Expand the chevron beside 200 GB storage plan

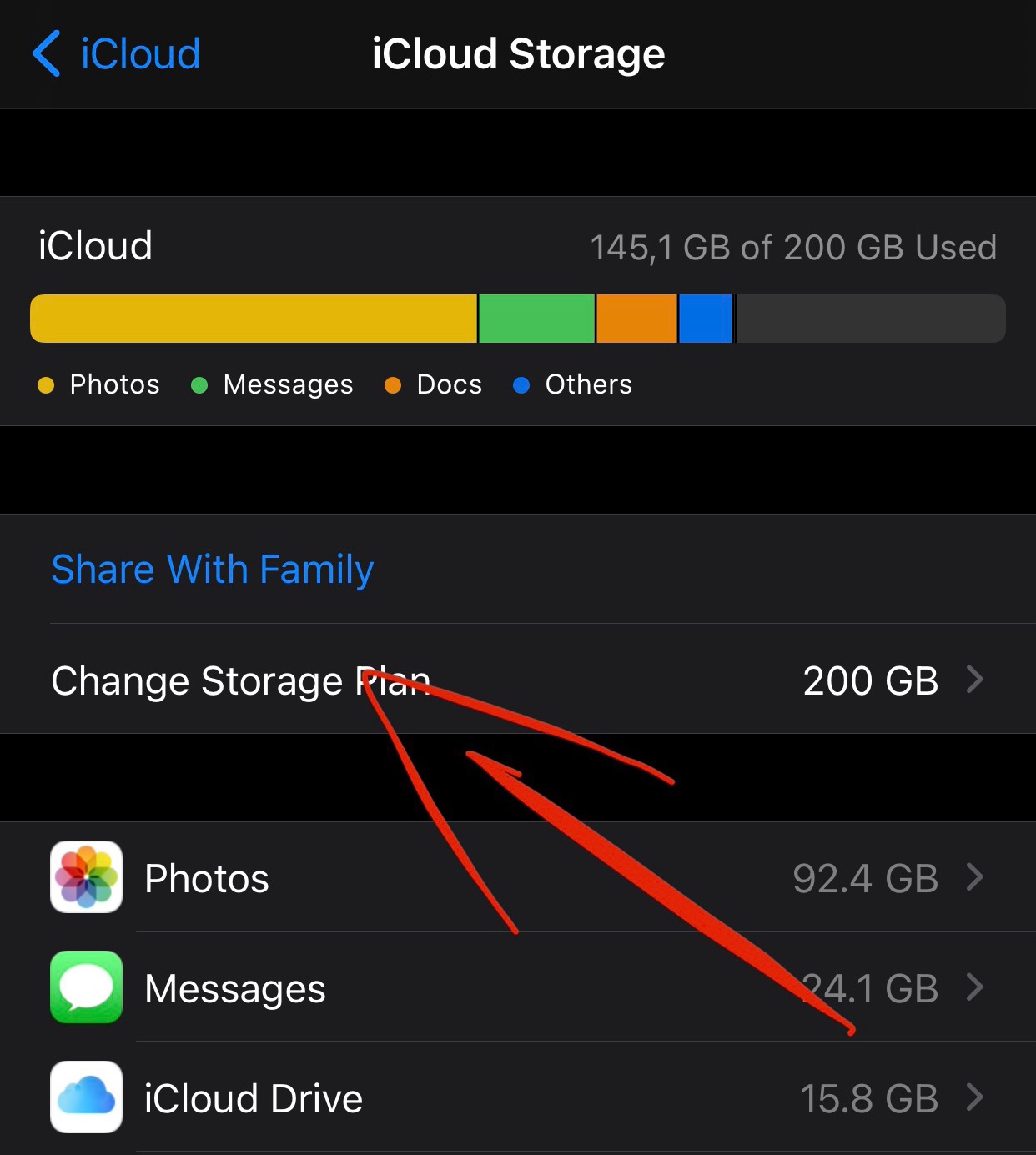pos(974,680)
